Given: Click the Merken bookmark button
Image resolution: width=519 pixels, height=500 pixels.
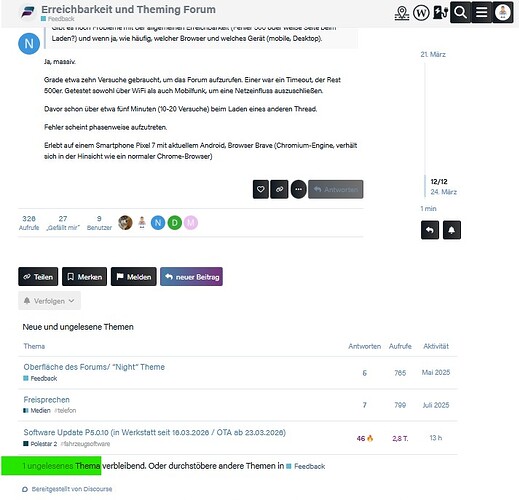Looking at the screenshot, I should [x=84, y=277].
